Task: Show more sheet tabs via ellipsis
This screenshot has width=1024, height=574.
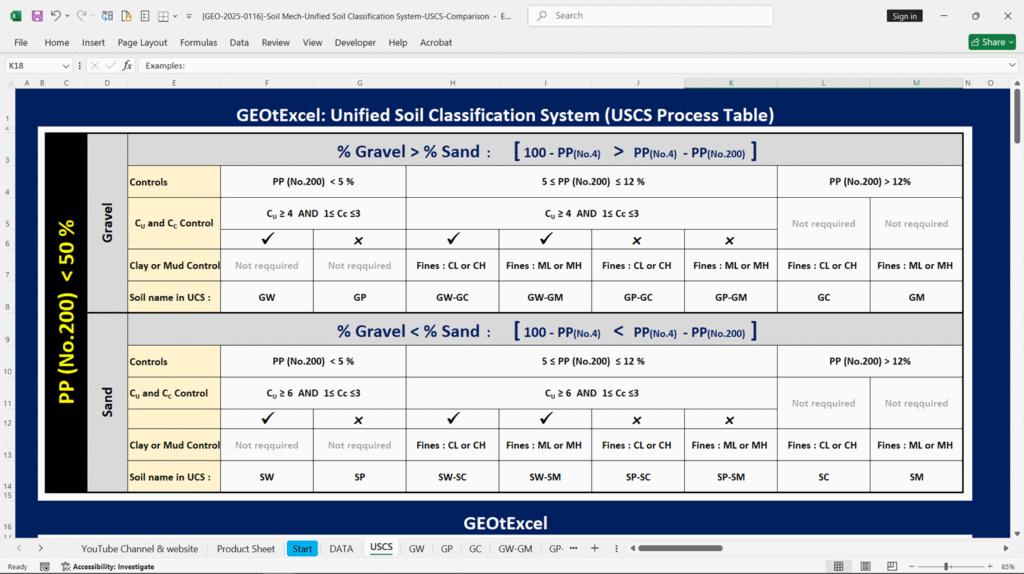Action: point(573,548)
